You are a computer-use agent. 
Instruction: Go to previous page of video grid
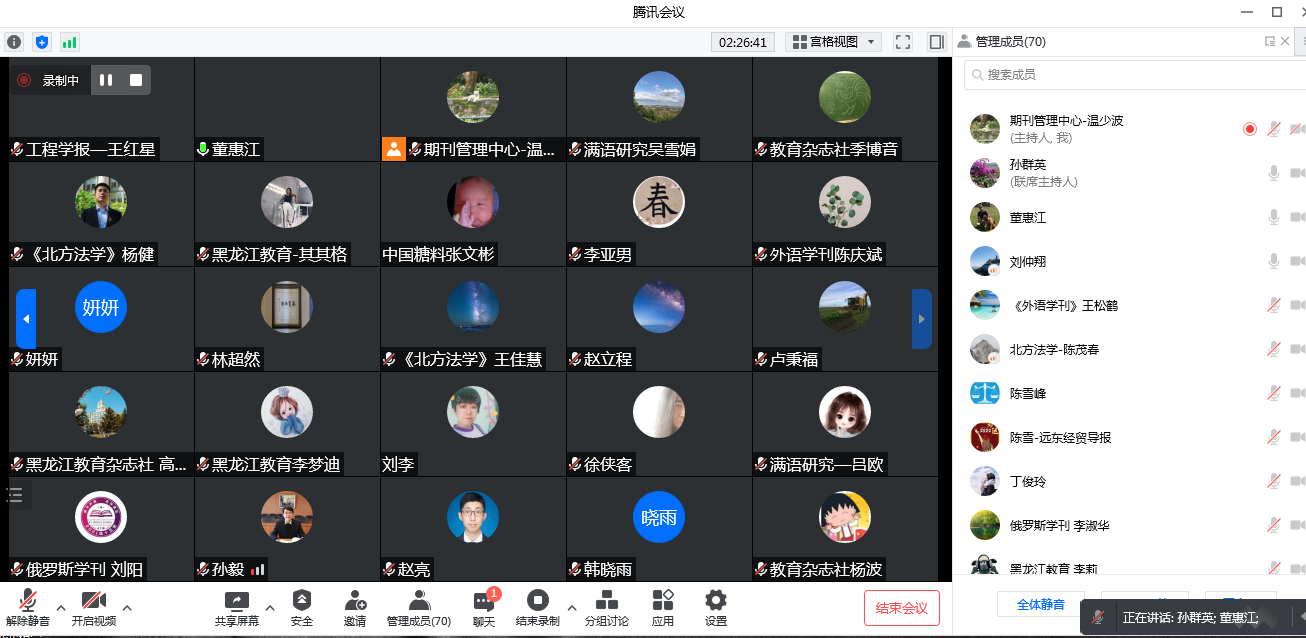coord(26,319)
